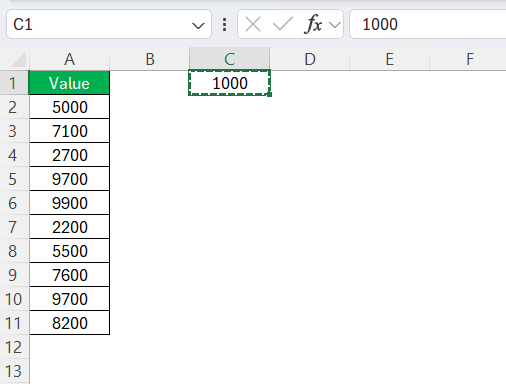
Task: Click cell containing 2700
Action: (x=69, y=155)
